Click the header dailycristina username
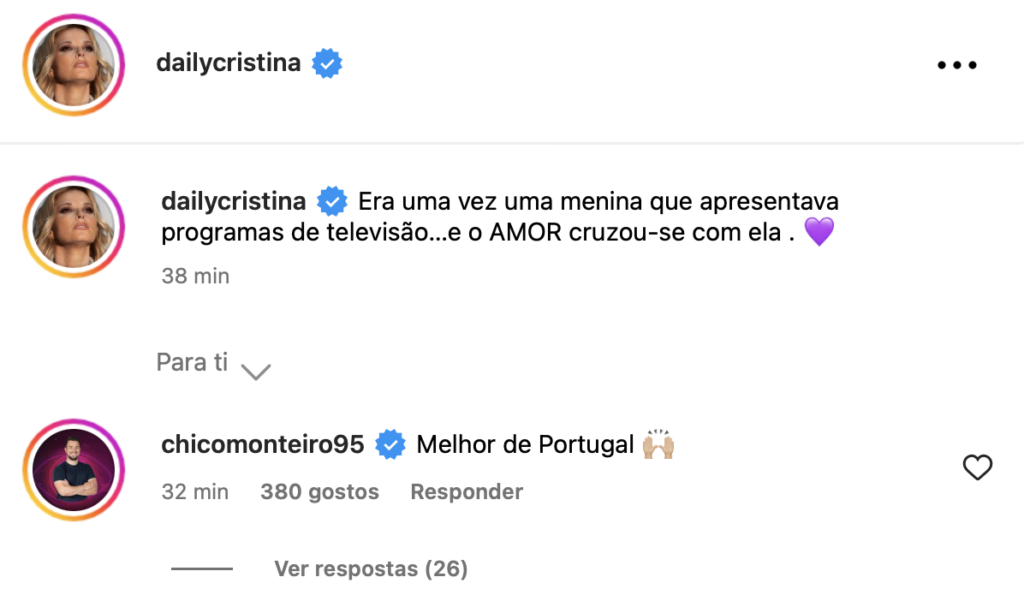This screenshot has width=1024, height=601. click(229, 63)
